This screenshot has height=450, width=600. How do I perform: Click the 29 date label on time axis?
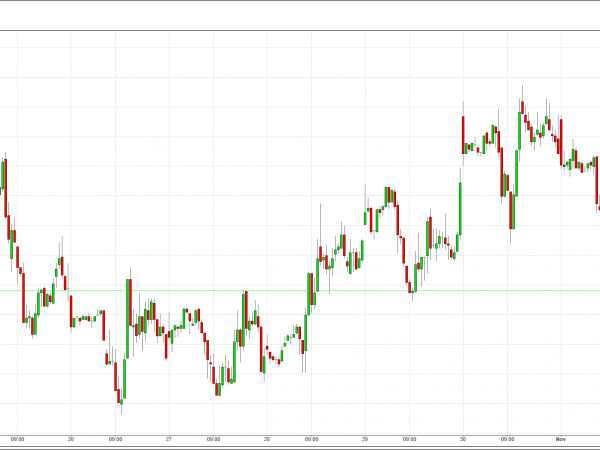pos(365,439)
